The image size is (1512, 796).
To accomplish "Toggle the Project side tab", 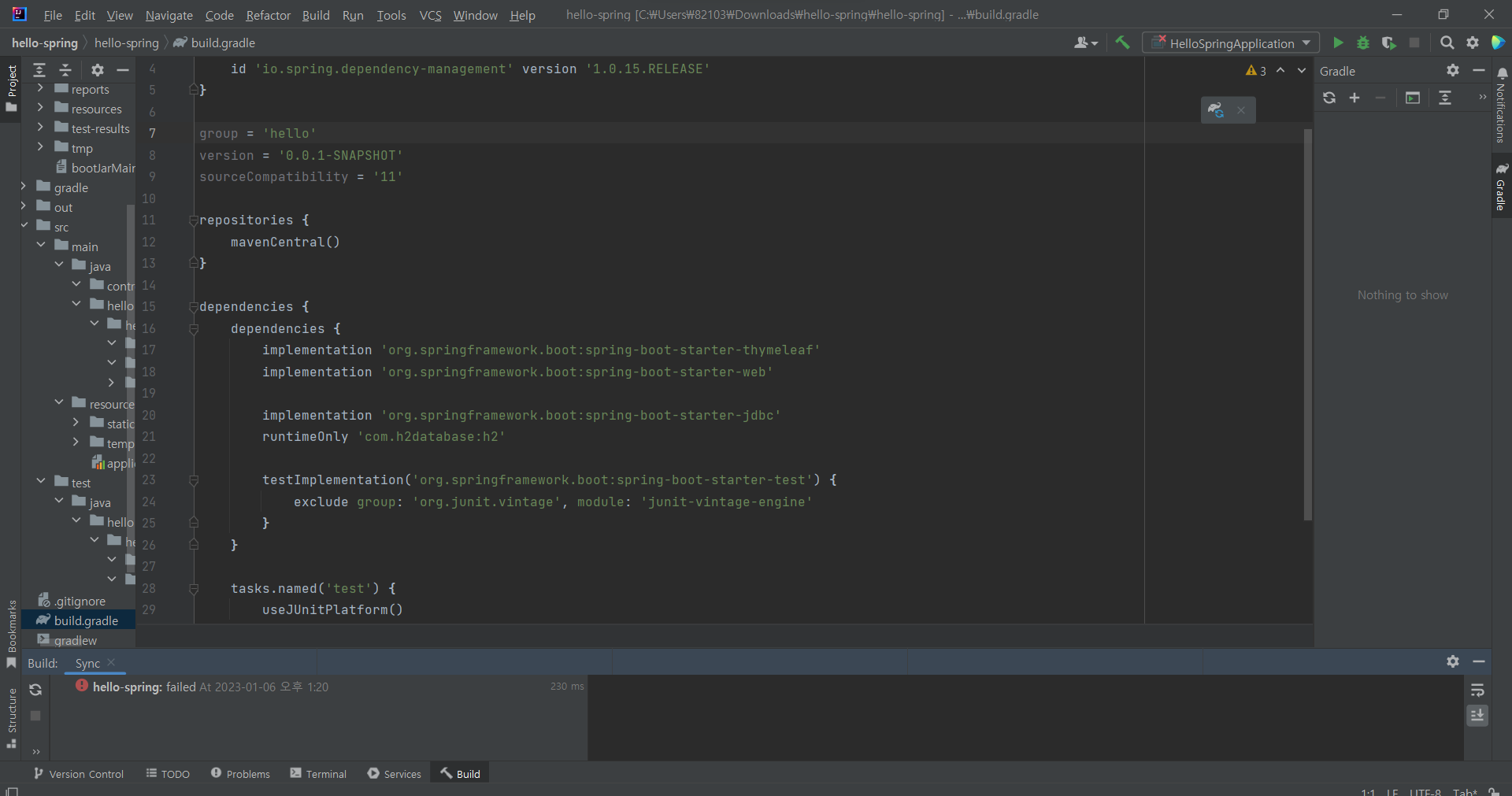I will click(11, 87).
